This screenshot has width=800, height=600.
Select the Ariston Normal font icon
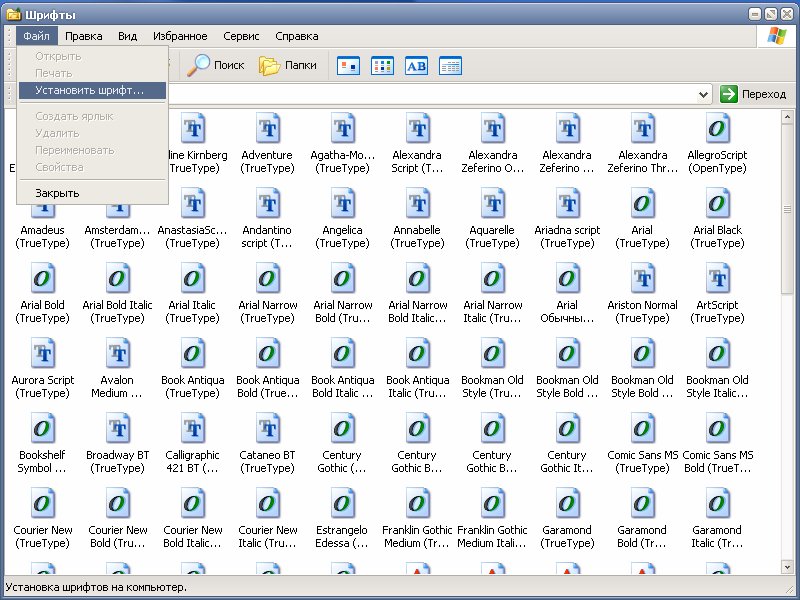coord(642,278)
